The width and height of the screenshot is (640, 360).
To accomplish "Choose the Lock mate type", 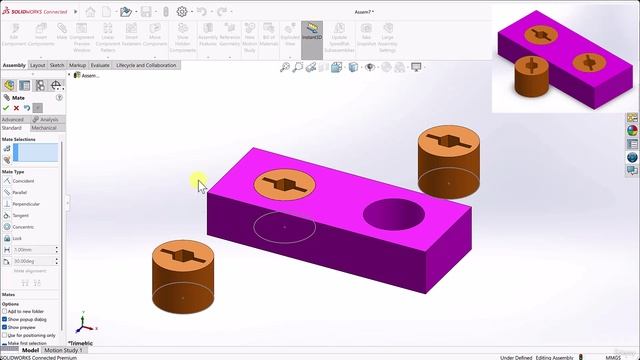I will click(x=12, y=238).
